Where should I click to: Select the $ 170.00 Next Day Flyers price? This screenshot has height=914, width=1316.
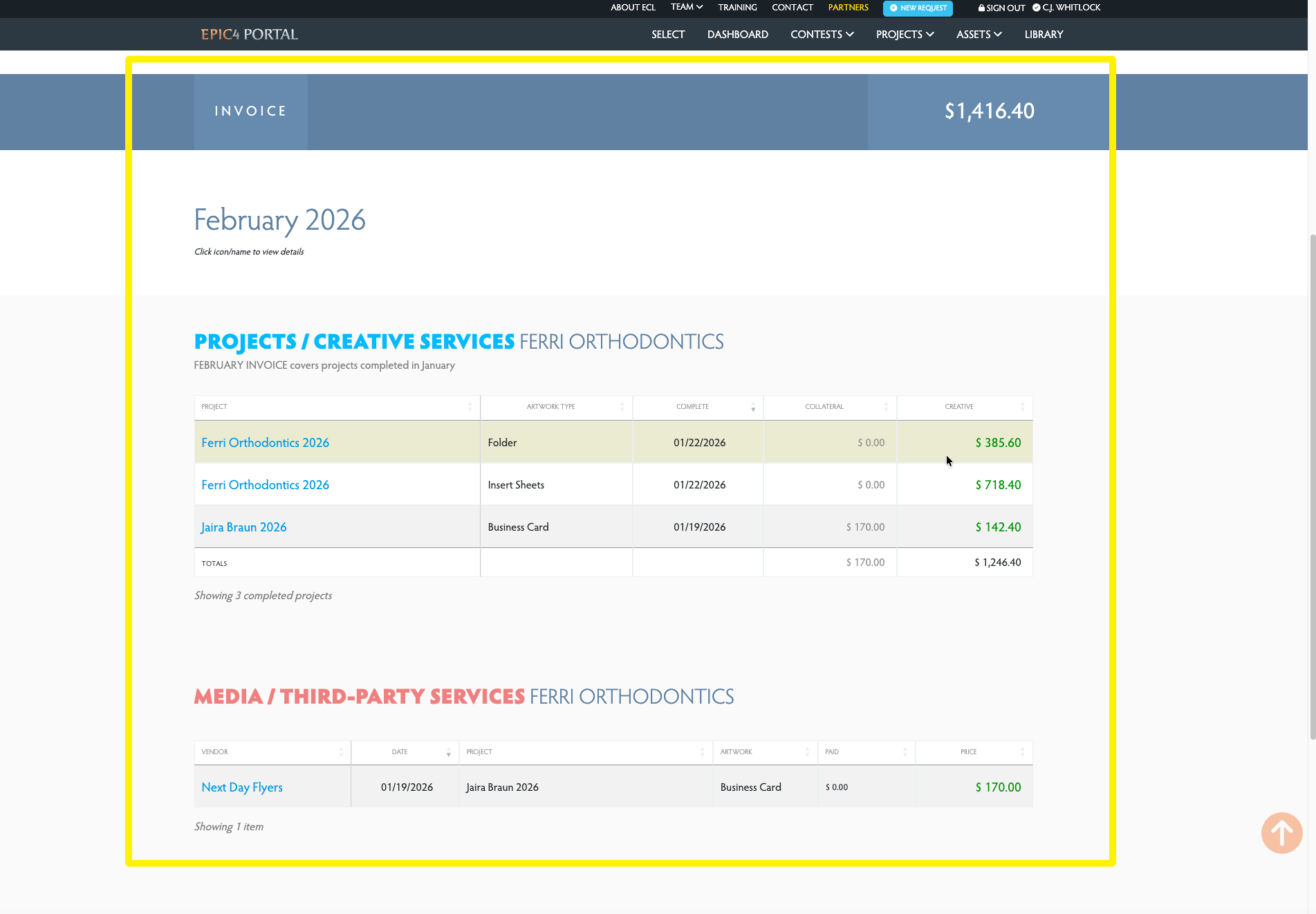[998, 787]
